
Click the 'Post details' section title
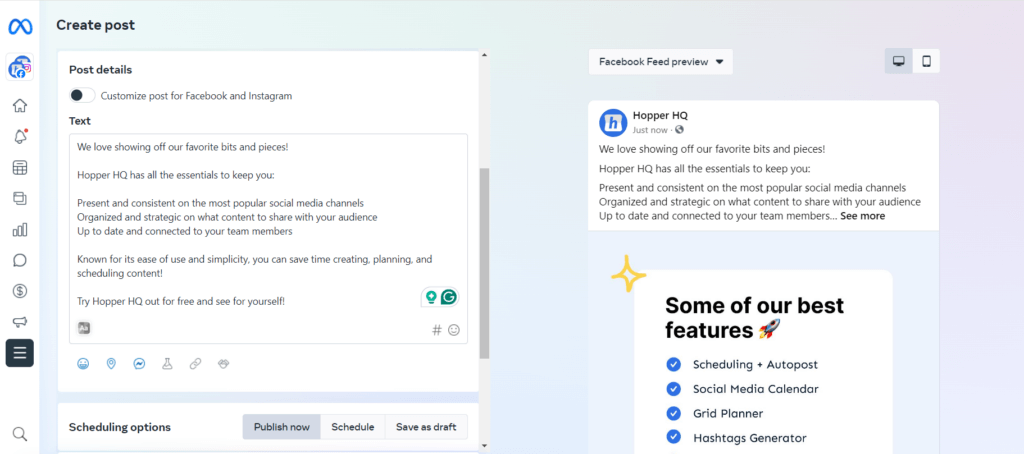point(101,70)
